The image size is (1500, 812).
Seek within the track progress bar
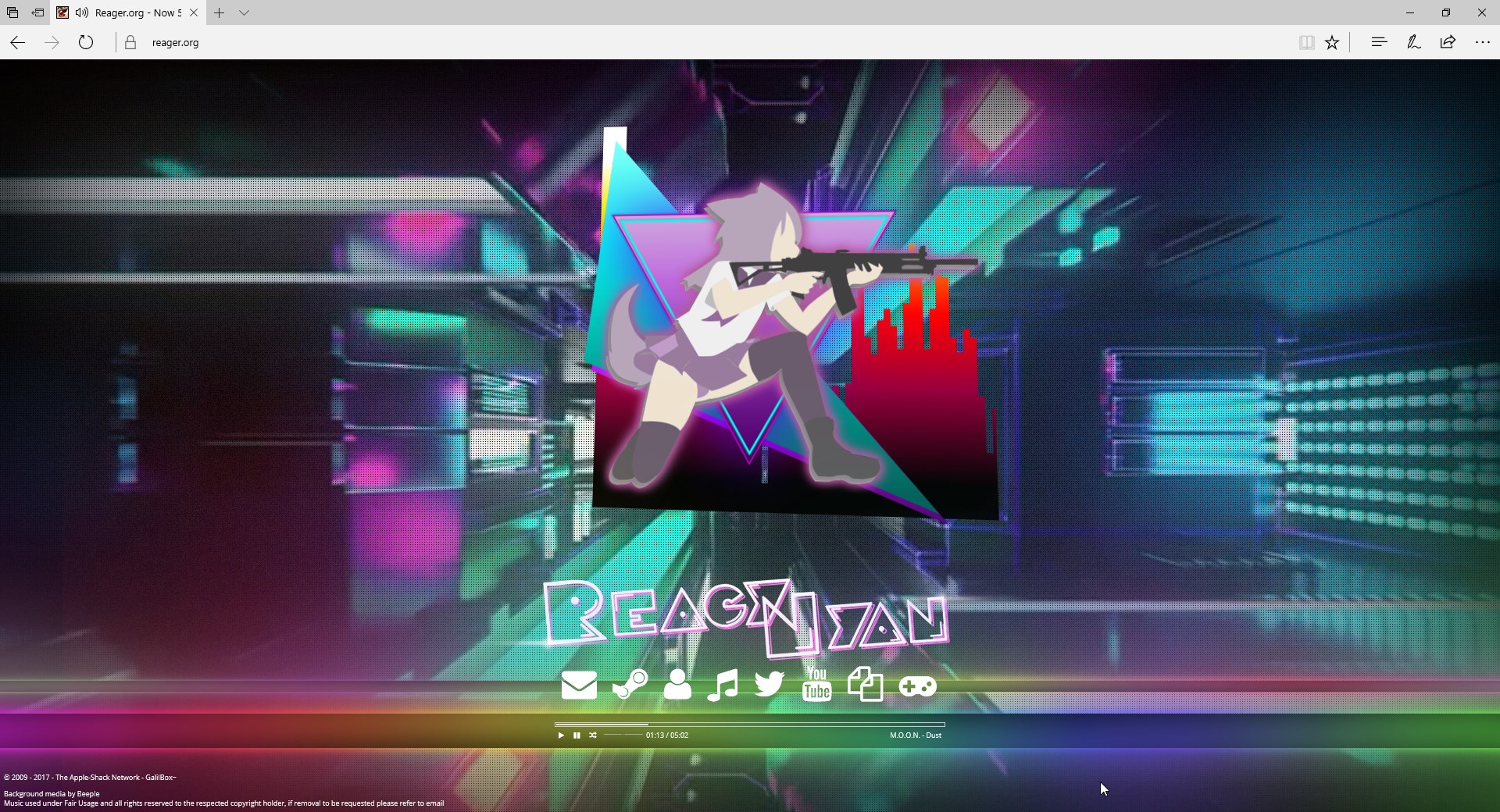pyautogui.click(x=750, y=725)
